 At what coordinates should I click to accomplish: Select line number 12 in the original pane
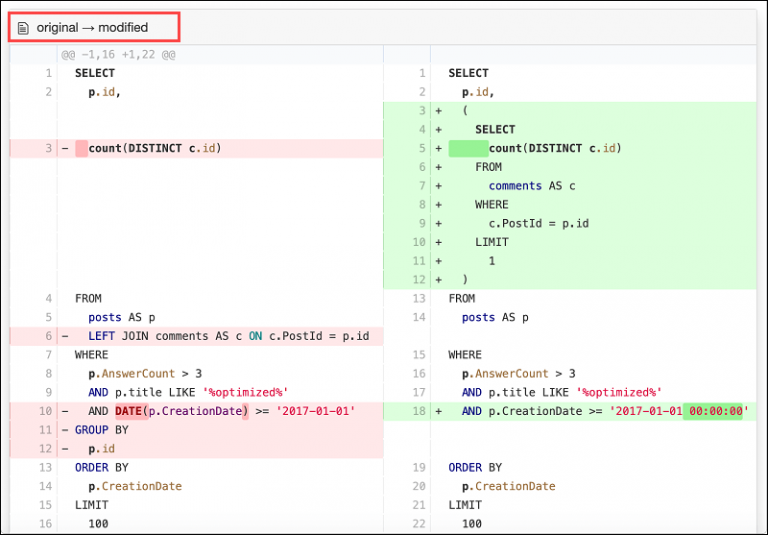(x=44, y=449)
